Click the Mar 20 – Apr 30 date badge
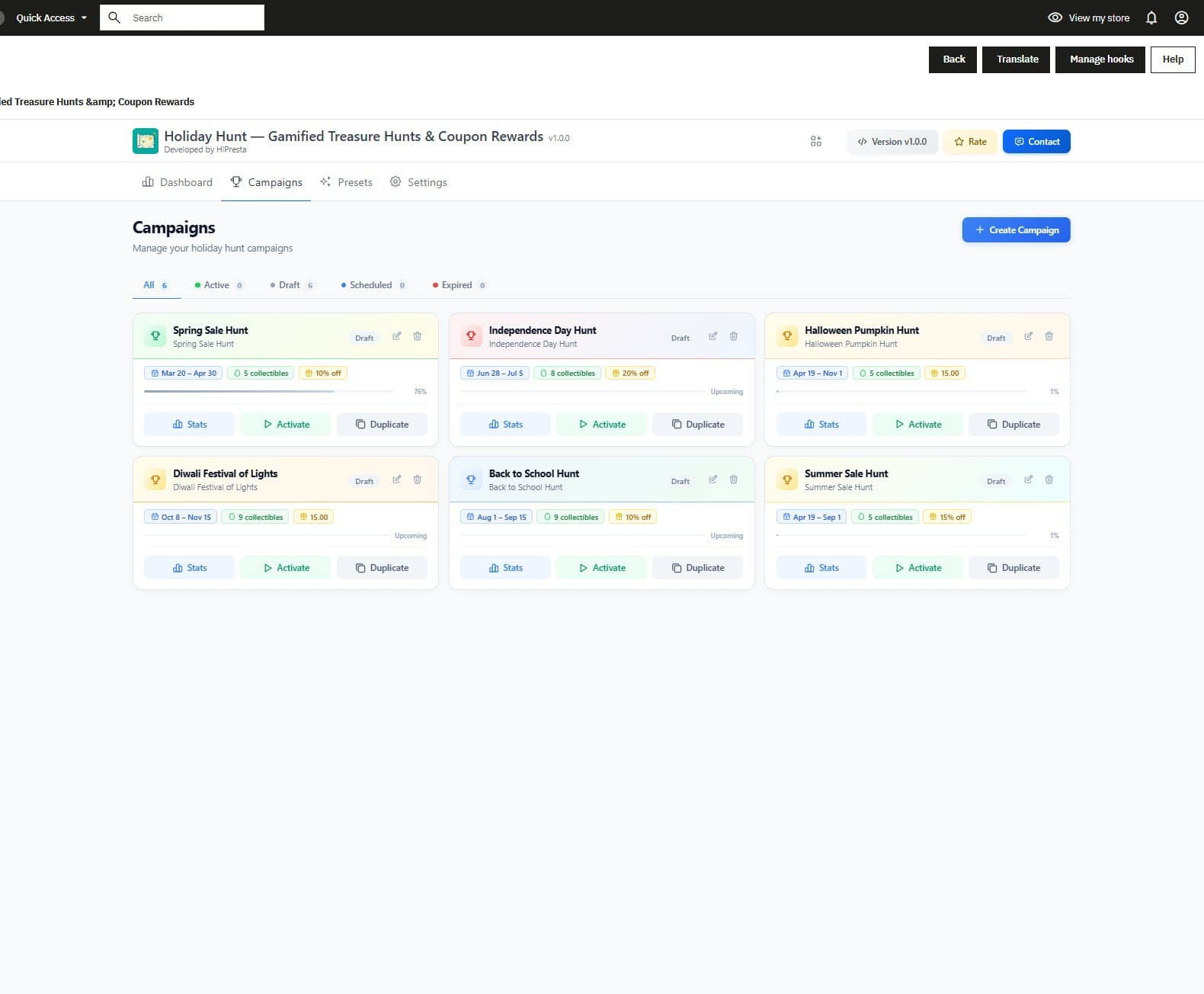The height and width of the screenshot is (994, 1204). (x=183, y=374)
